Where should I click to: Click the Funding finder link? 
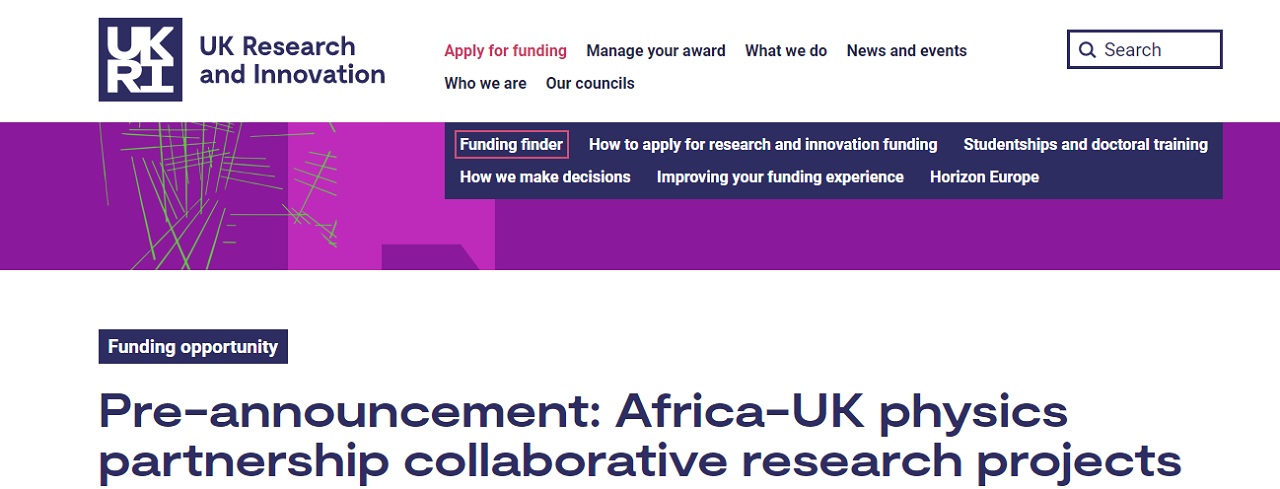[x=511, y=145]
